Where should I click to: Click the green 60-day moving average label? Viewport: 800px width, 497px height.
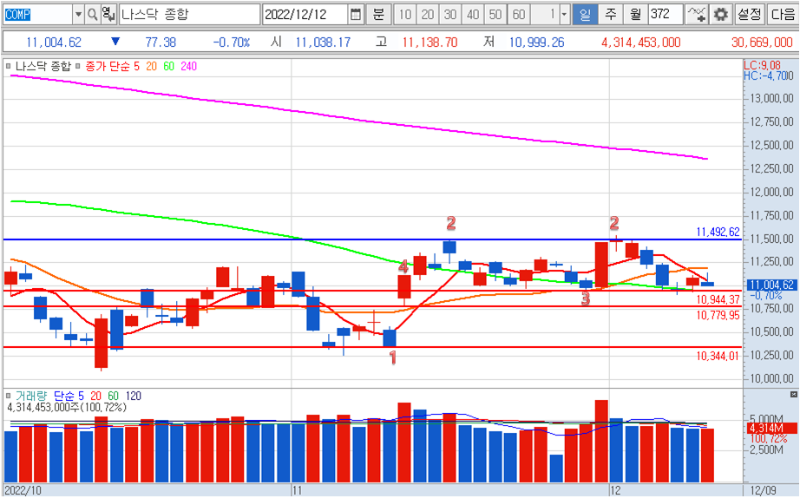coord(169,66)
